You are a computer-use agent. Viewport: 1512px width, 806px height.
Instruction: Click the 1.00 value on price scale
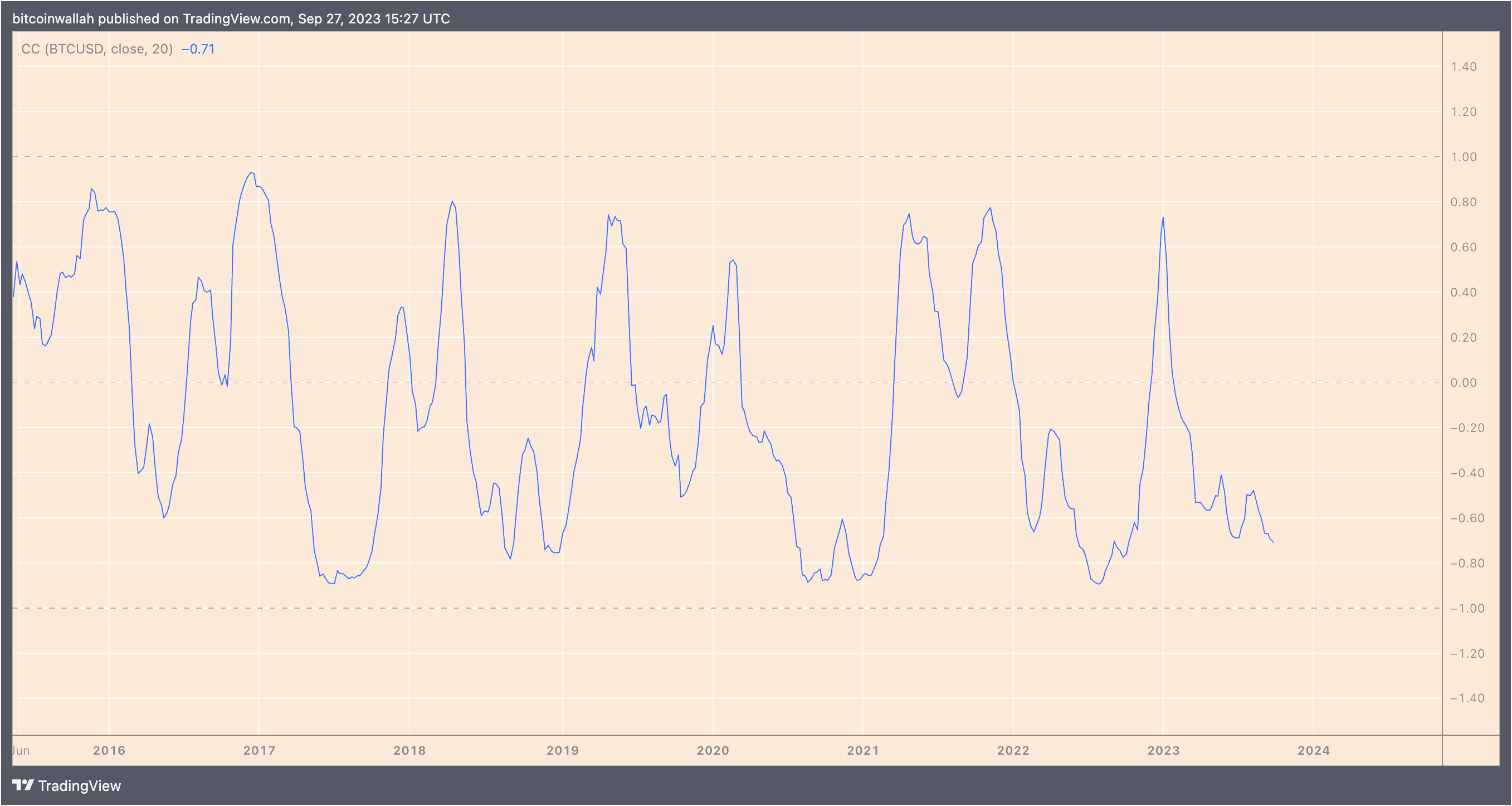(x=1464, y=157)
